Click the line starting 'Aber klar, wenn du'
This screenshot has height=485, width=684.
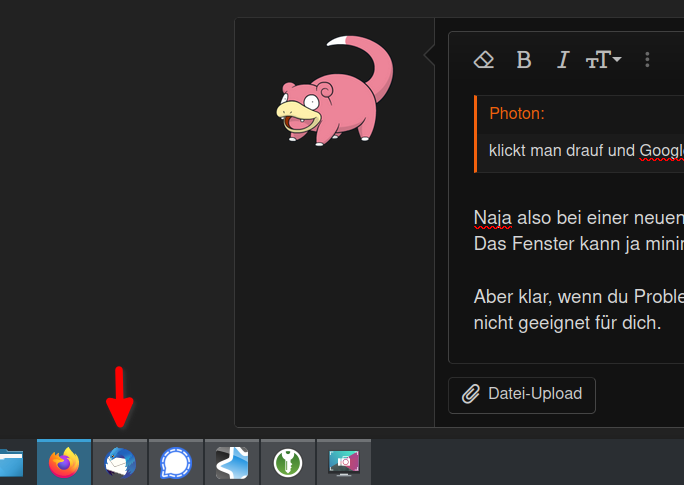(579, 297)
